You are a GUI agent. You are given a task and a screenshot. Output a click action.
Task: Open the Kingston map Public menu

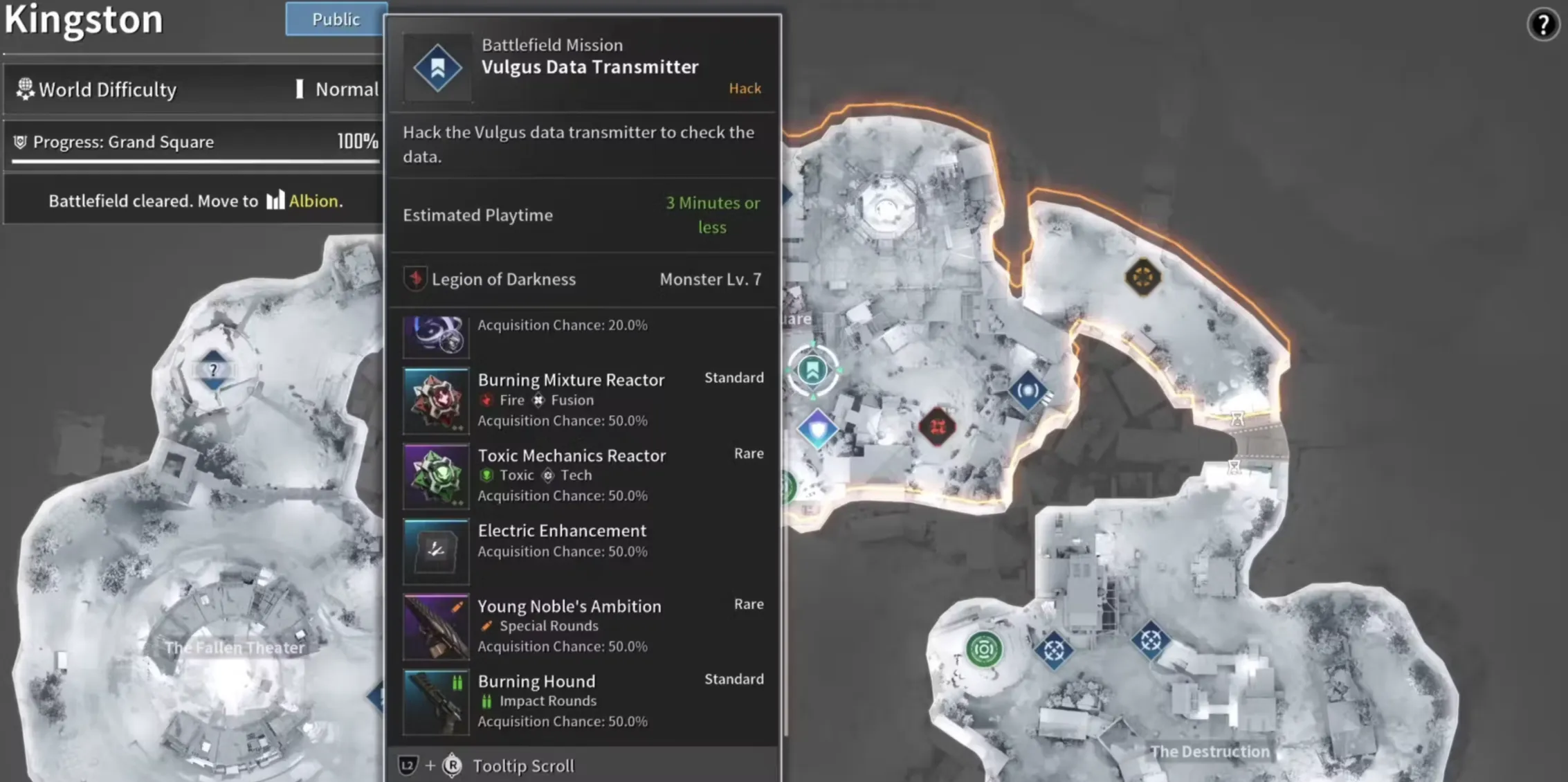pos(334,18)
